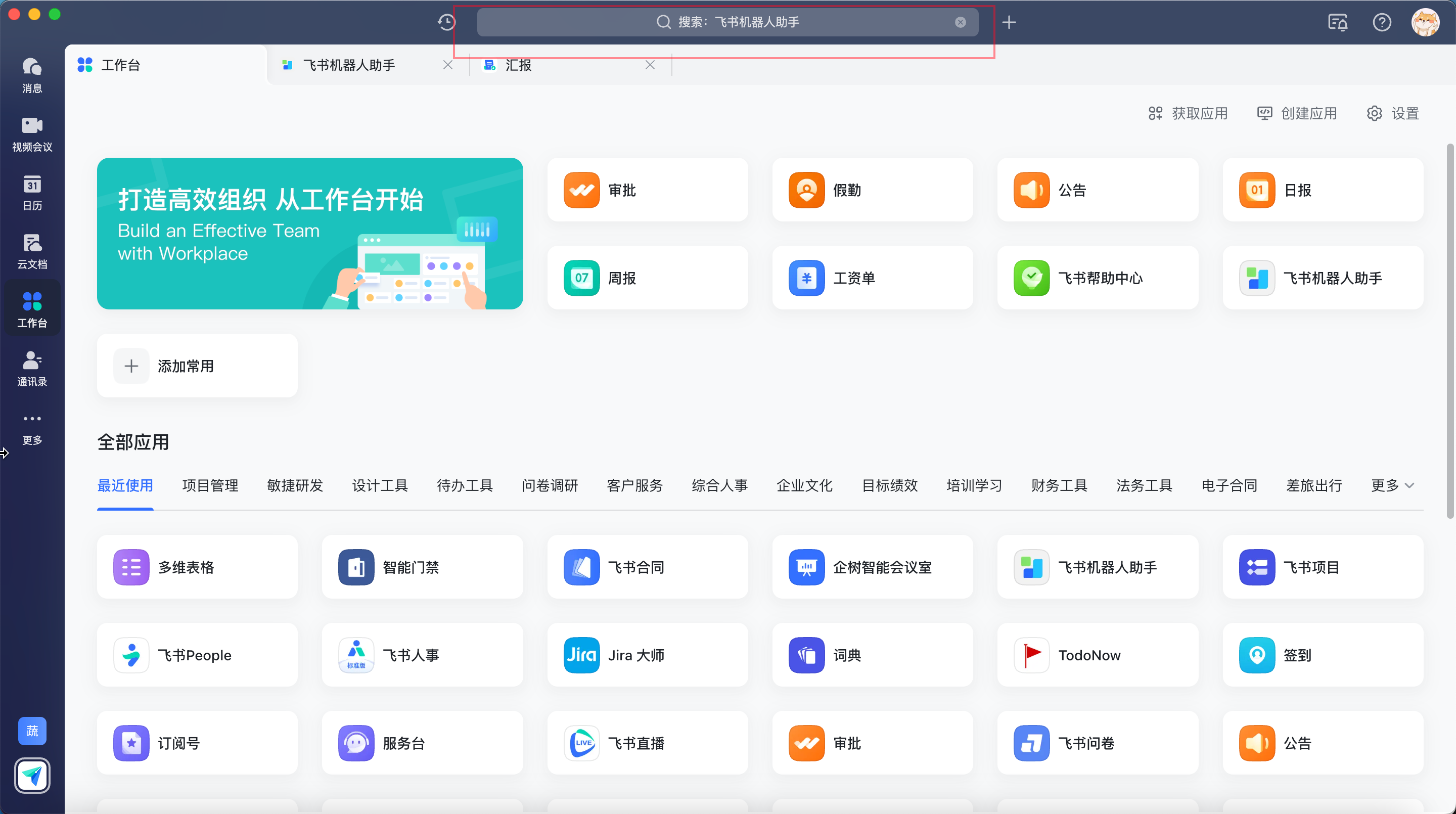Open the 周报 weekly report app

[647, 278]
